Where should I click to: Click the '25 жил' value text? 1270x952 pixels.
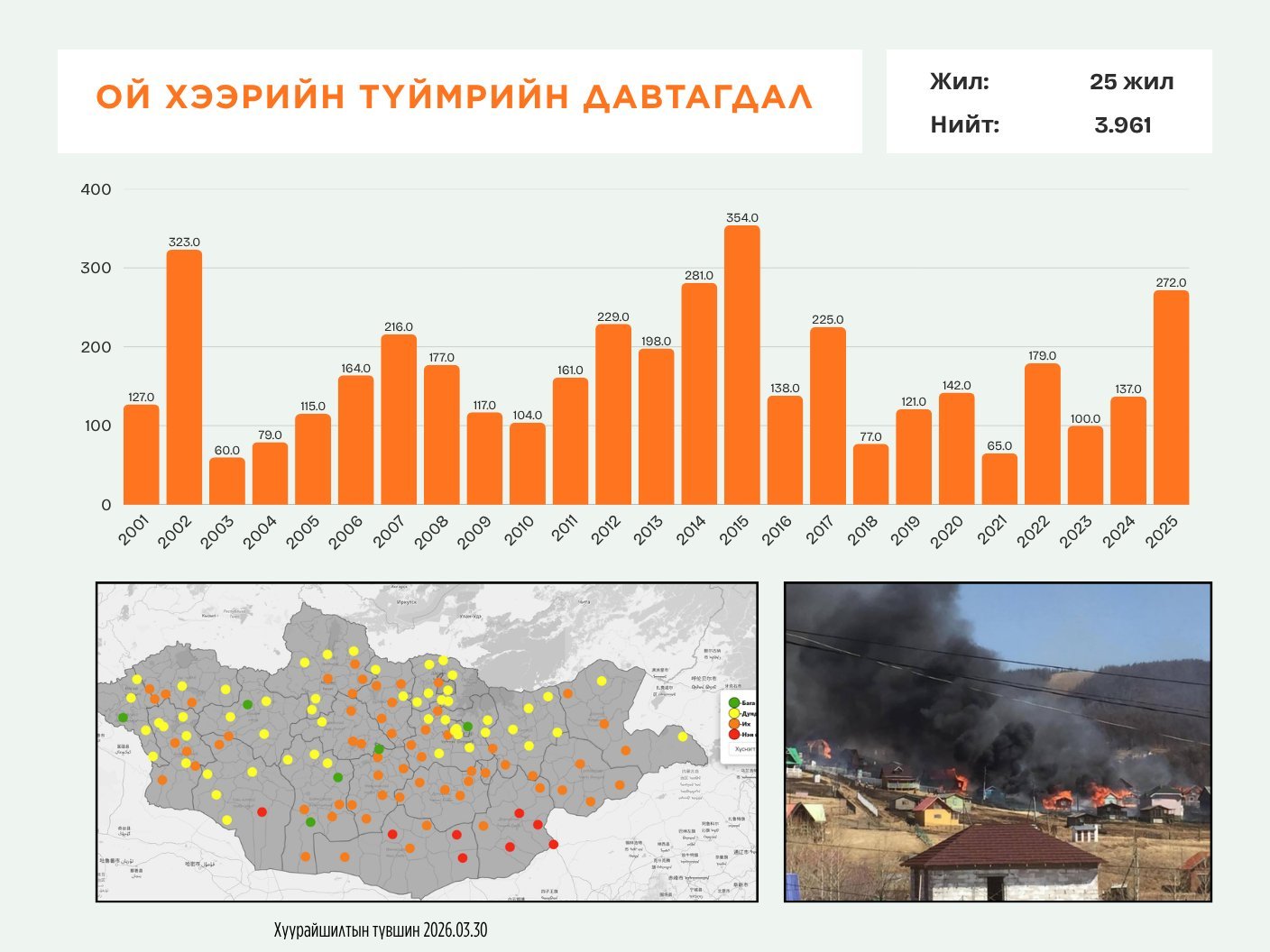tap(1131, 82)
